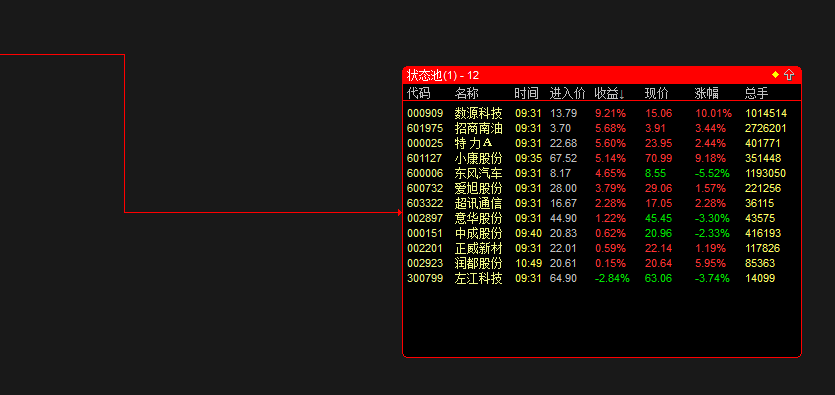
Task: Sort by the 代码 column header
Action: point(419,93)
